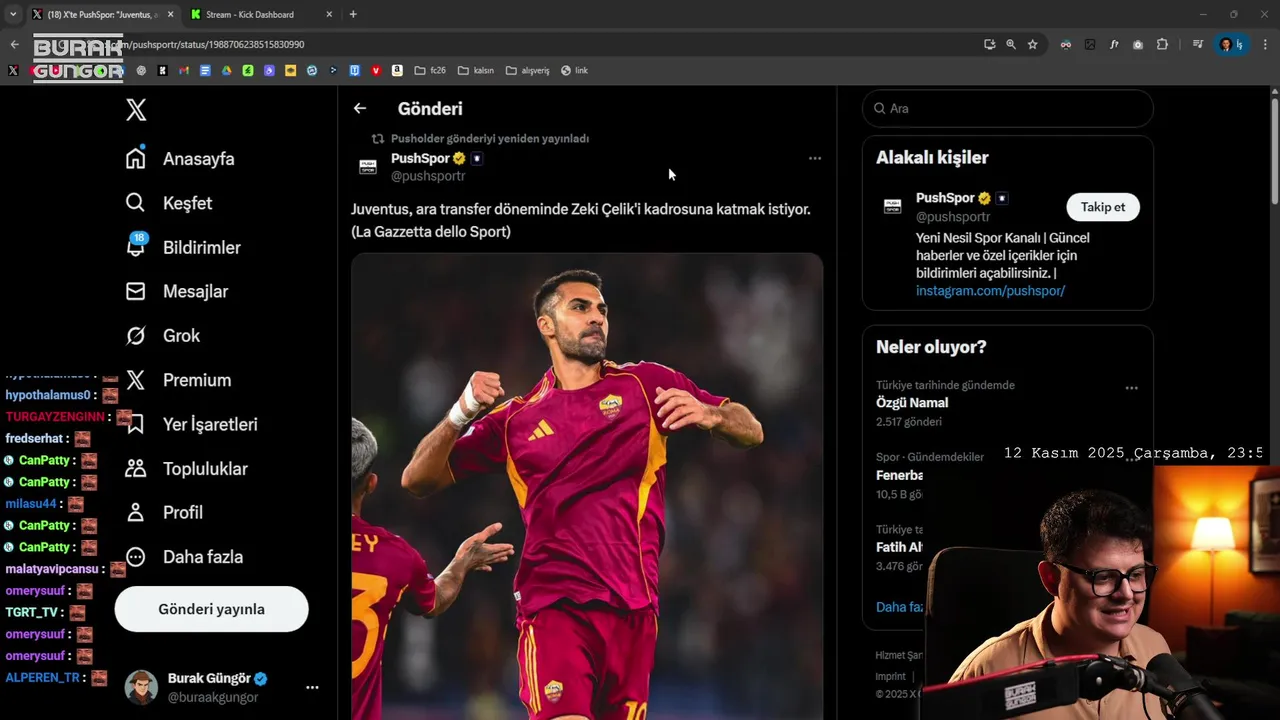This screenshot has width=1280, height=720.
Task: Open the fc26 bookmarks folder
Action: (x=430, y=70)
